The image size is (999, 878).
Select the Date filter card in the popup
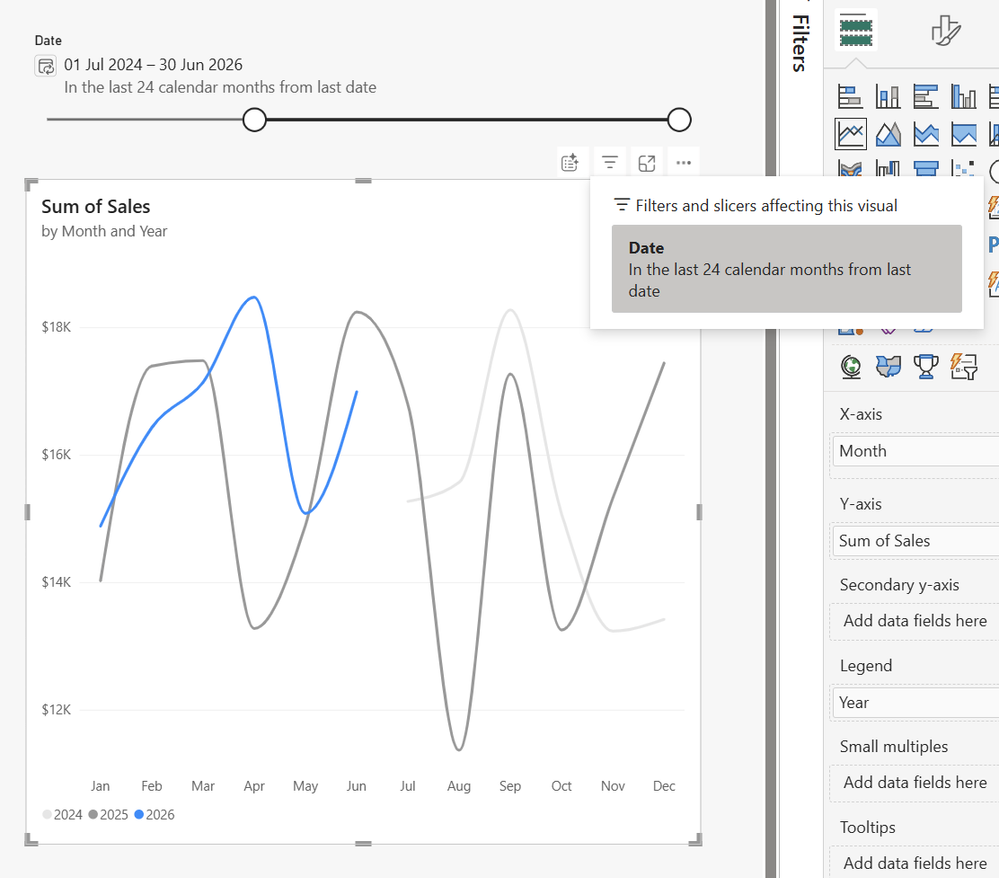[787, 269]
